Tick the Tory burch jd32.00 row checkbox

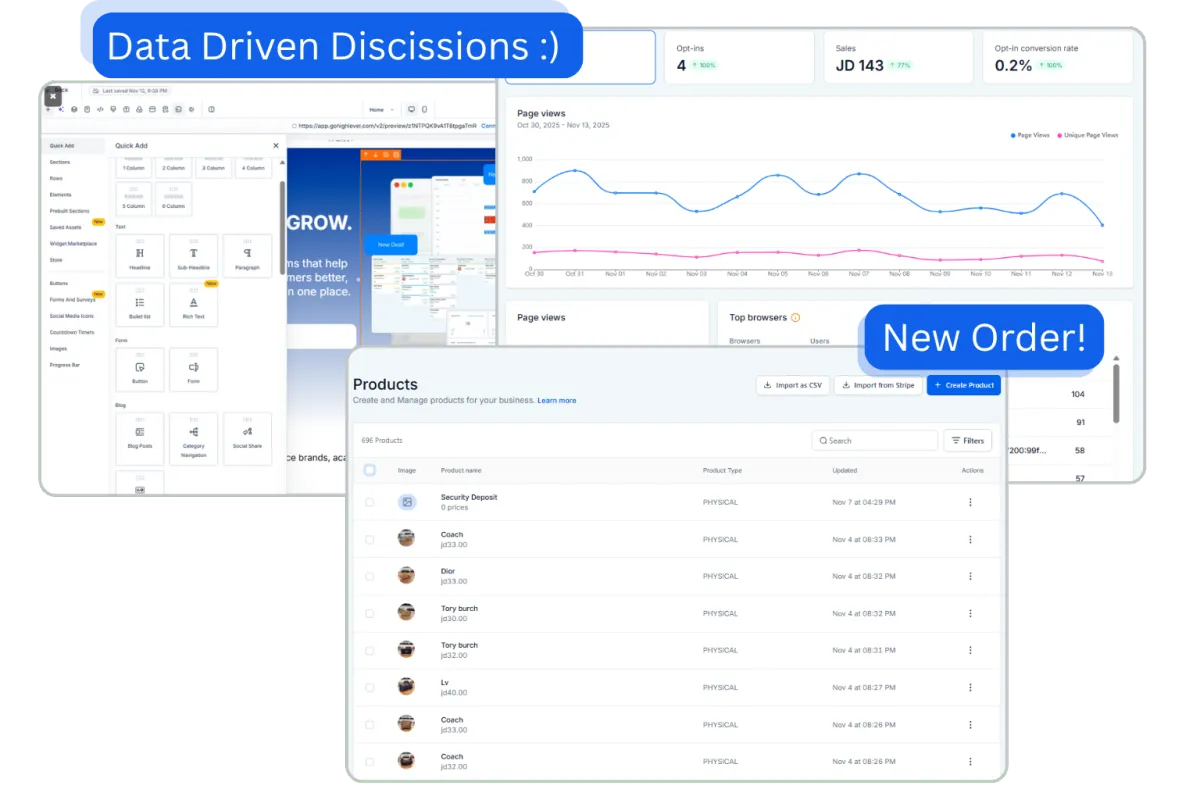370,650
